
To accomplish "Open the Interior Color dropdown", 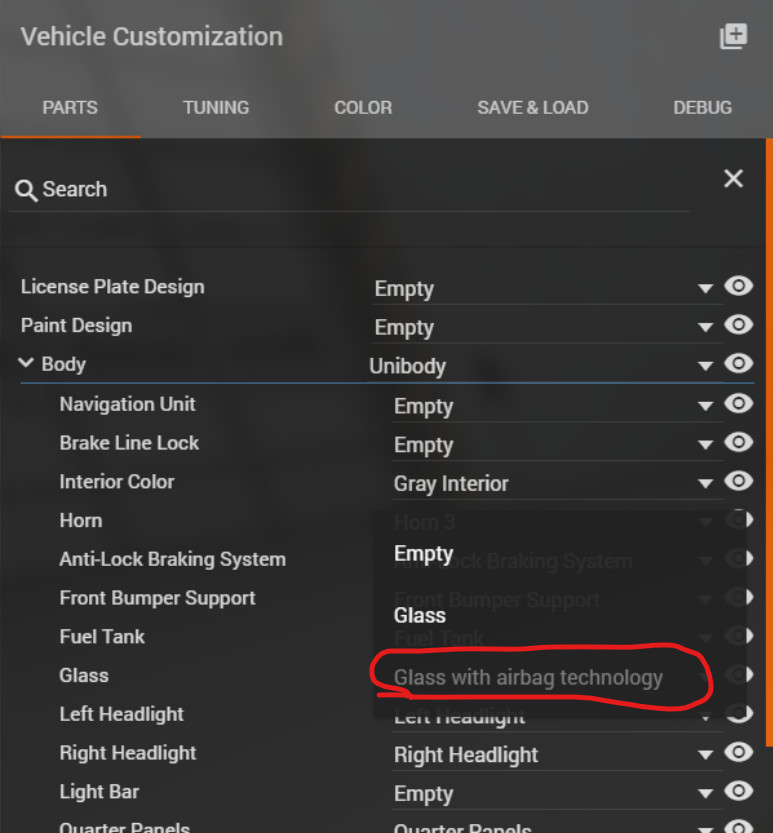I will (705, 485).
